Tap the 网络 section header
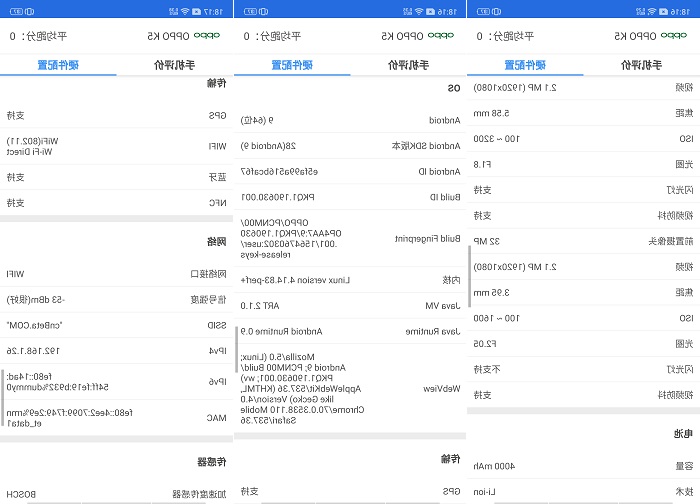 (x=217, y=242)
